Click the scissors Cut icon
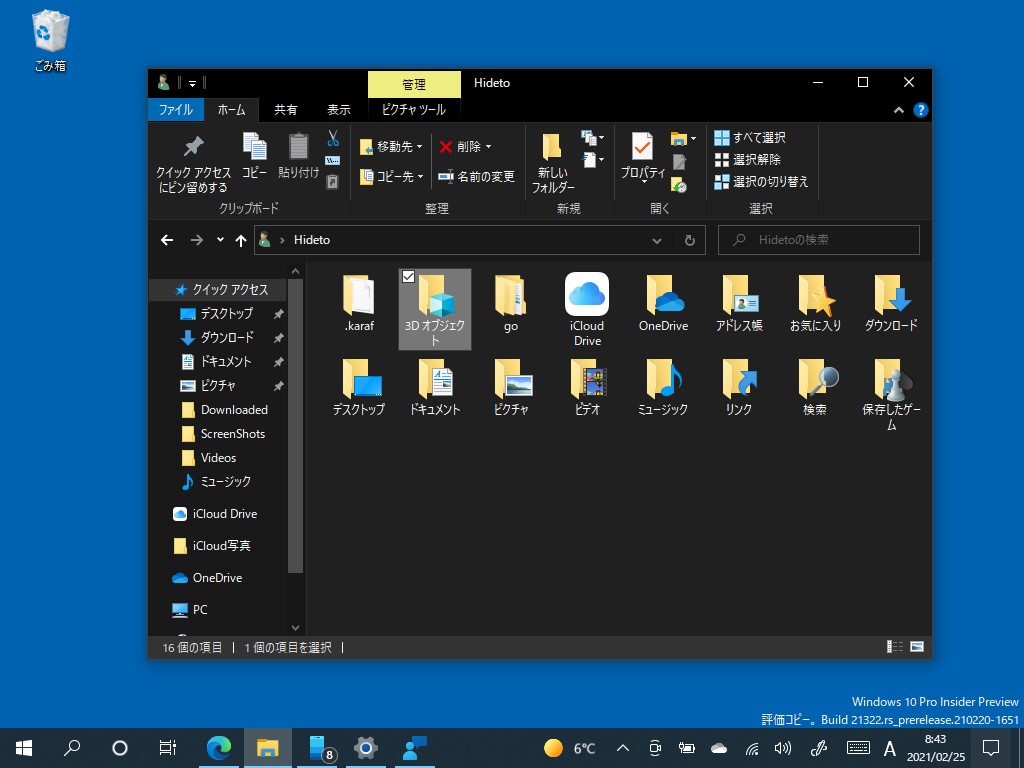Image resolution: width=1024 pixels, height=768 pixels. 333,138
